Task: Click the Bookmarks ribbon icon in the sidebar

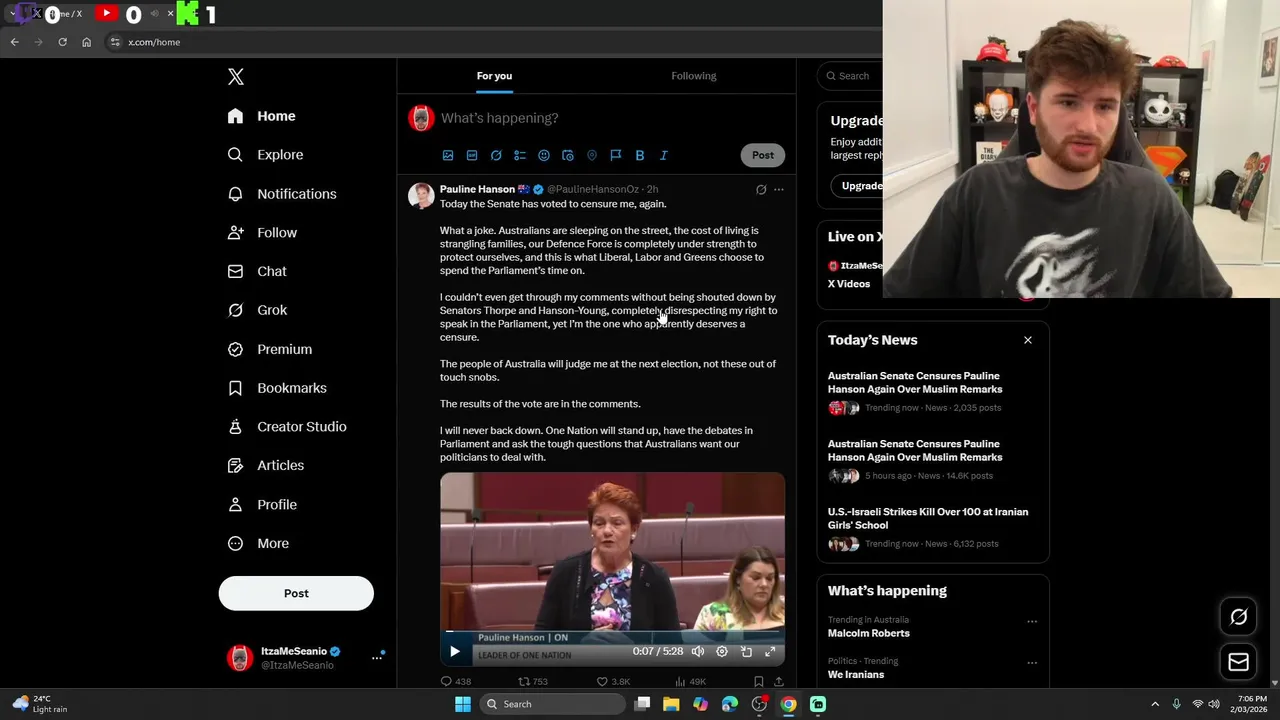Action: (x=235, y=388)
